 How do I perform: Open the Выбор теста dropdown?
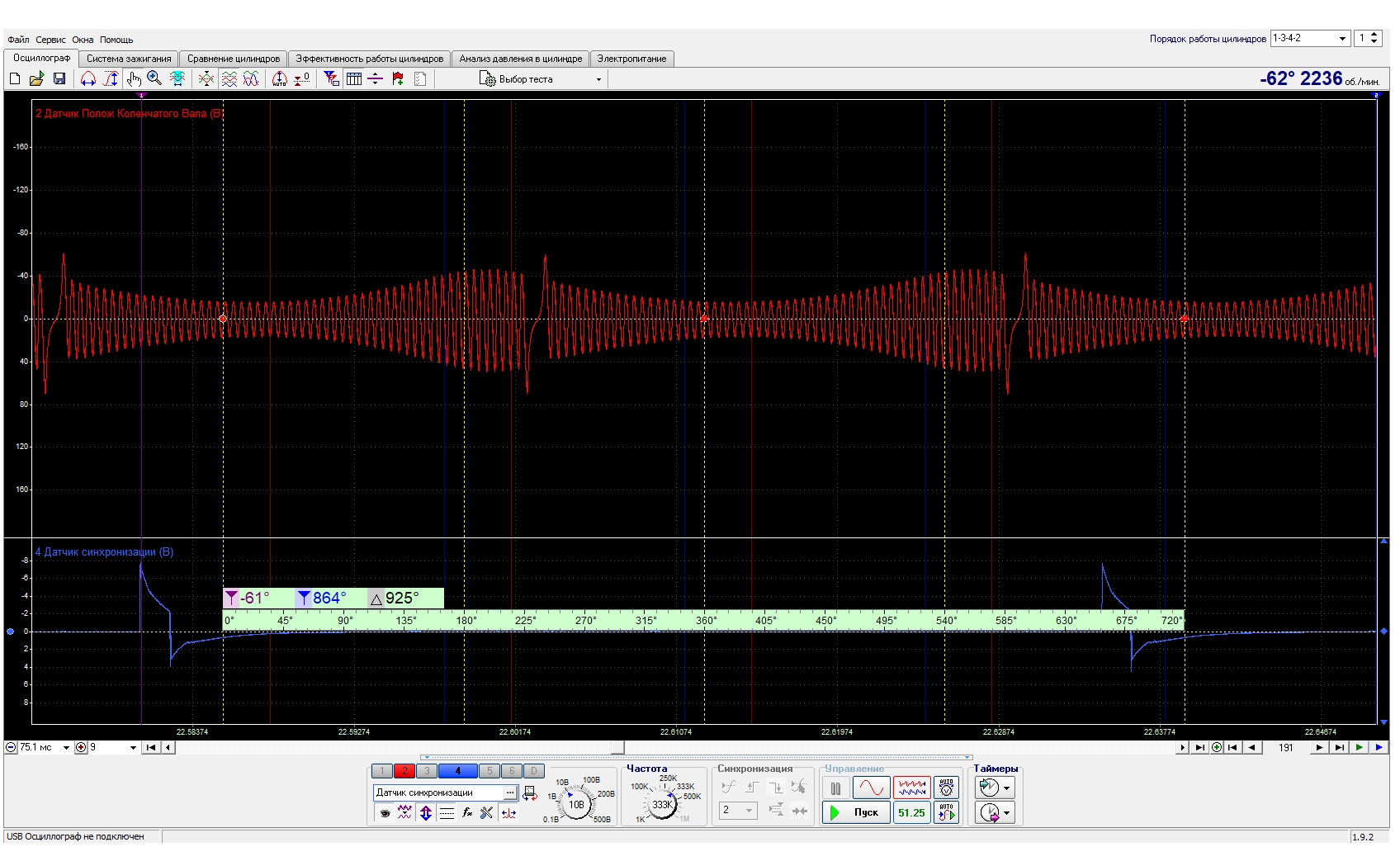[542, 79]
